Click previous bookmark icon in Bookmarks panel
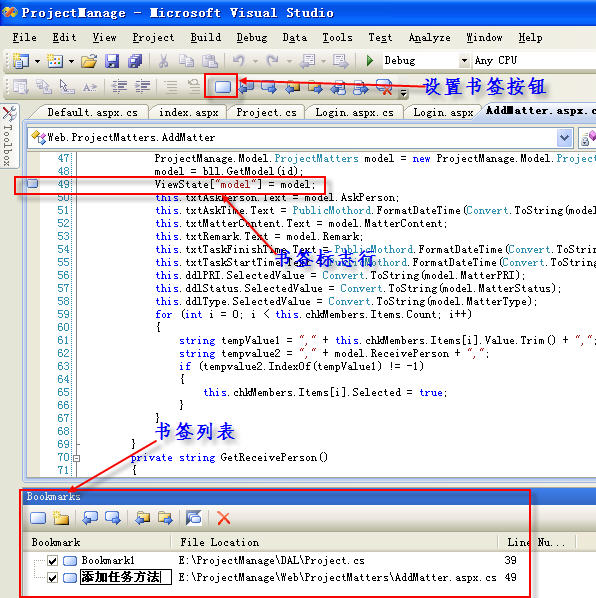Viewport: 596px width, 598px height. [90, 518]
